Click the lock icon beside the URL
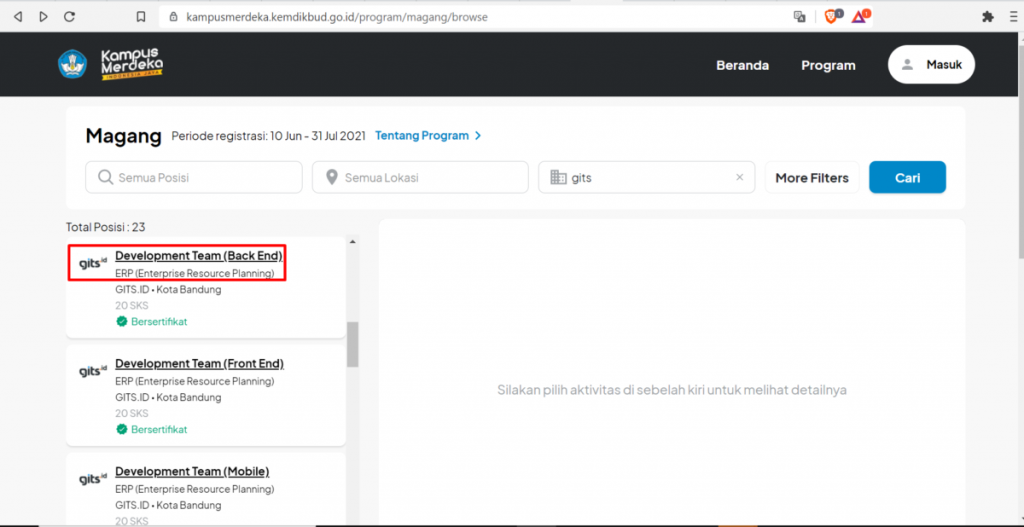 coord(173,17)
